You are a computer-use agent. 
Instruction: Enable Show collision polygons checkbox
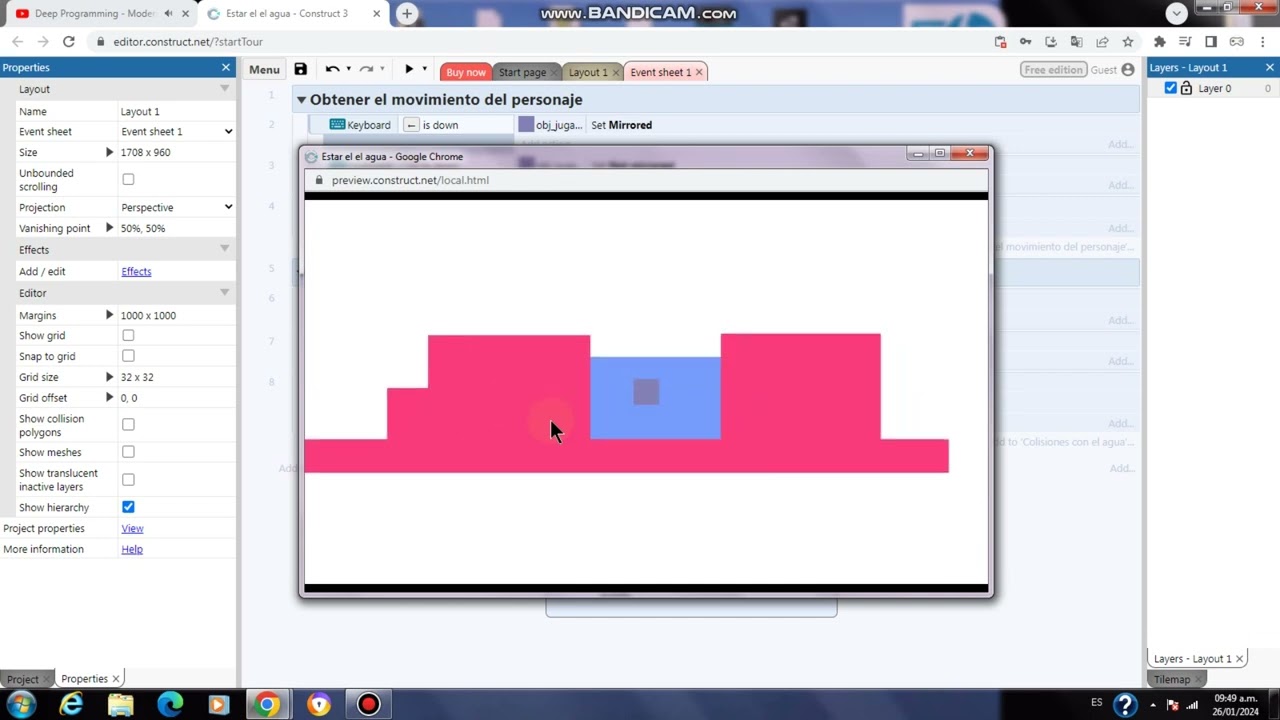(128, 425)
